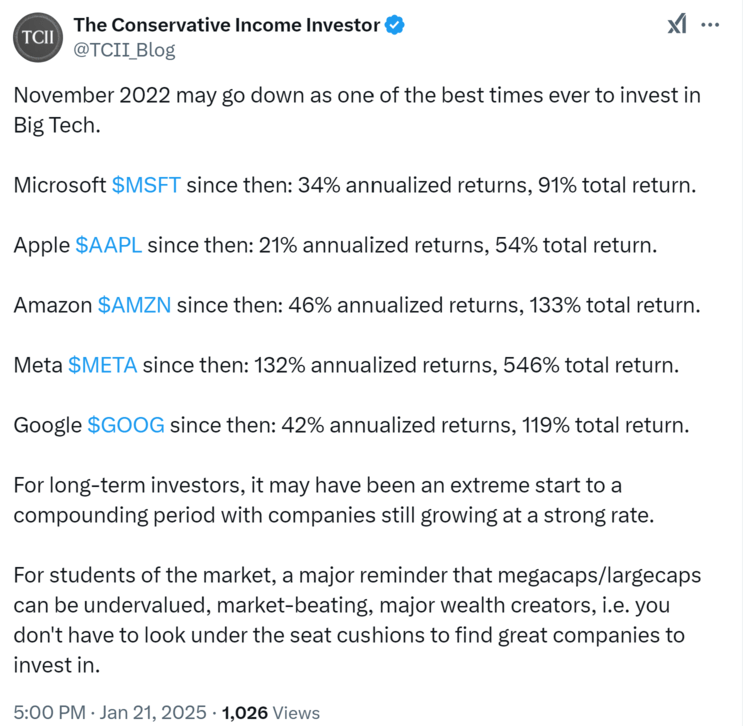743x726 pixels.
Task: Open the $GOOG cashtag link
Action: [x=126, y=425]
